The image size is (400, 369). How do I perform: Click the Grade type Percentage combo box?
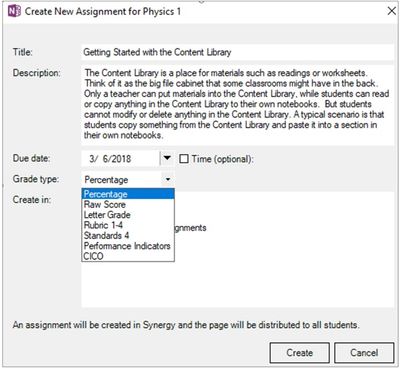pos(128,180)
